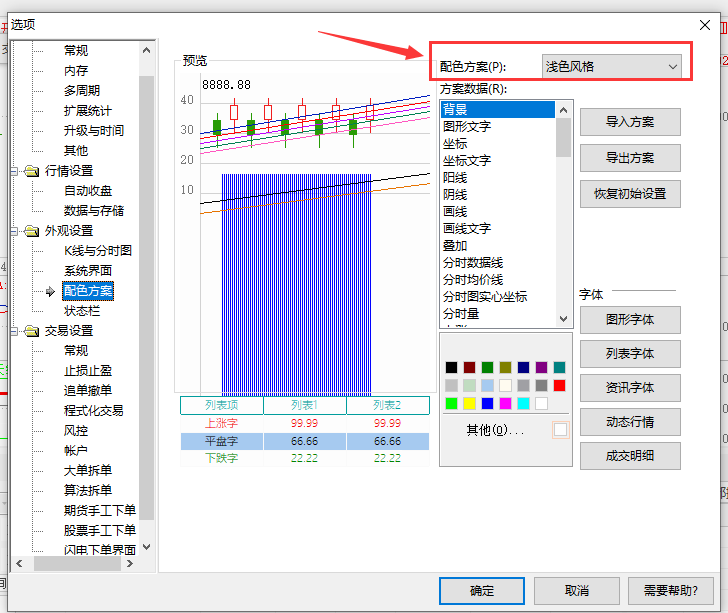
Task: Open the 止损止盈 settings page
Action: pos(88,371)
